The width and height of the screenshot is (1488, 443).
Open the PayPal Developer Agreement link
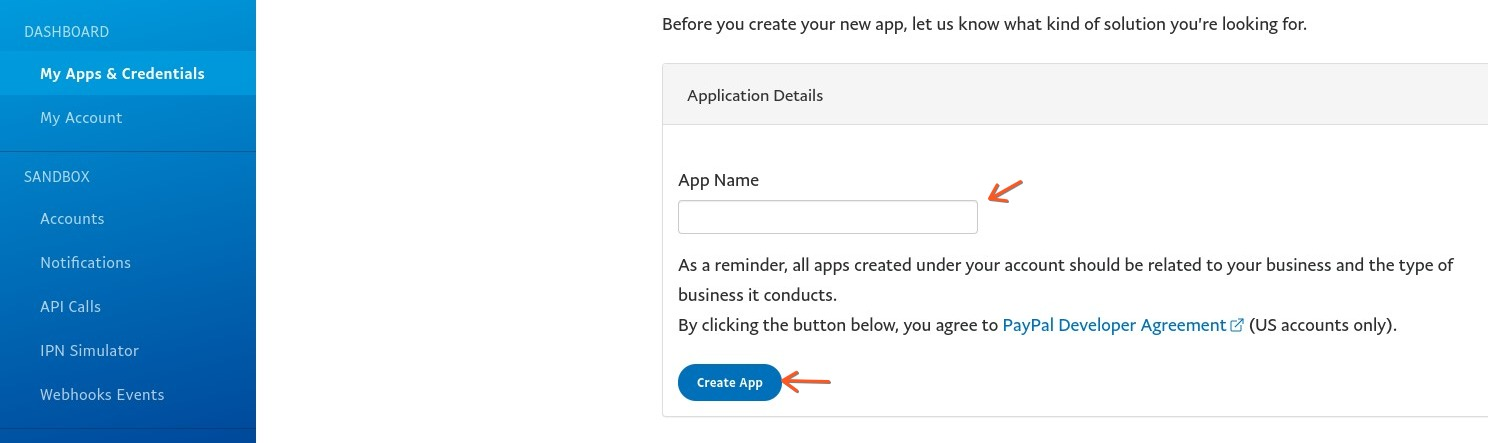pyautogui.click(x=1114, y=325)
